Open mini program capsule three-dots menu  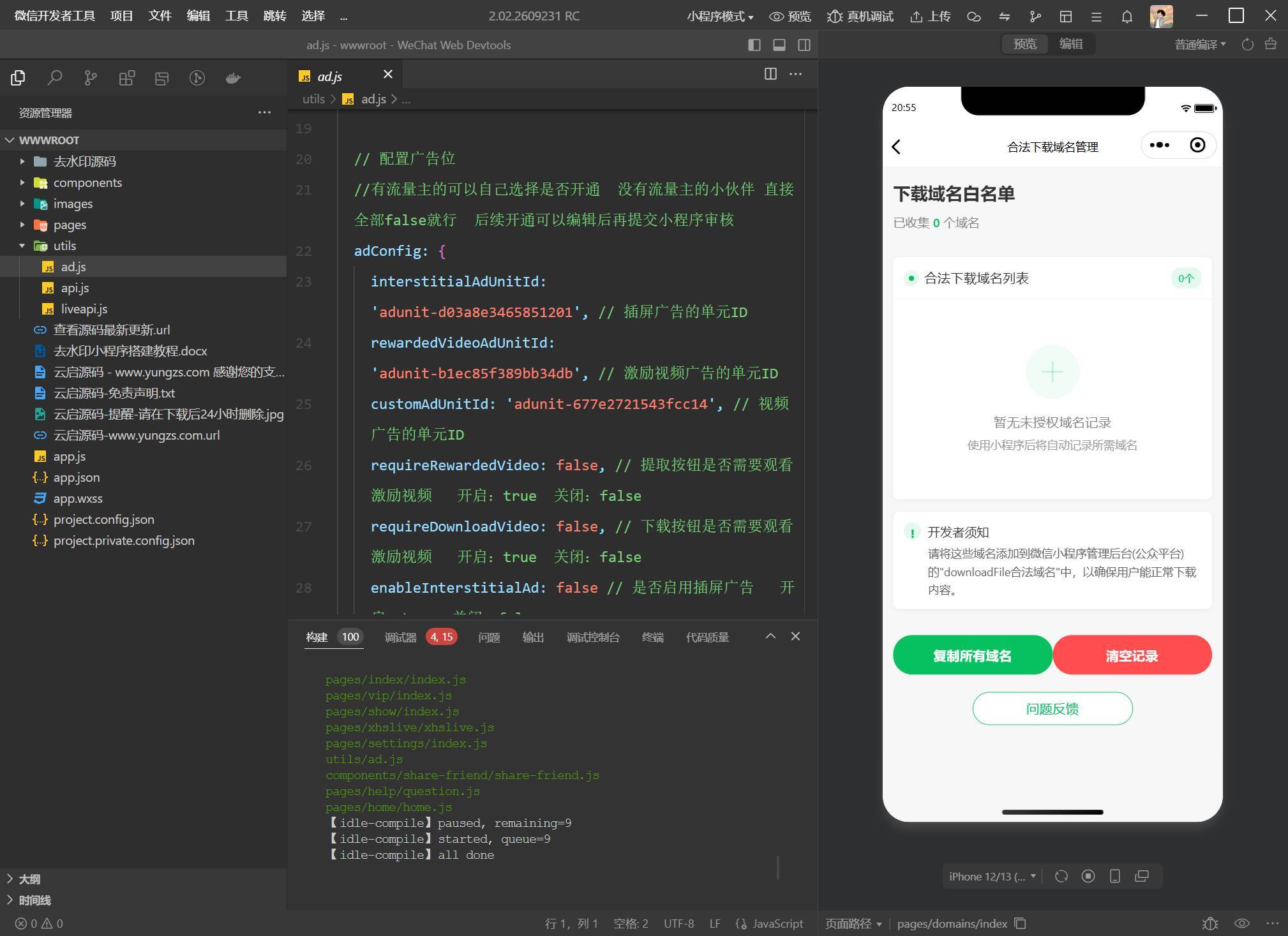(x=1159, y=145)
